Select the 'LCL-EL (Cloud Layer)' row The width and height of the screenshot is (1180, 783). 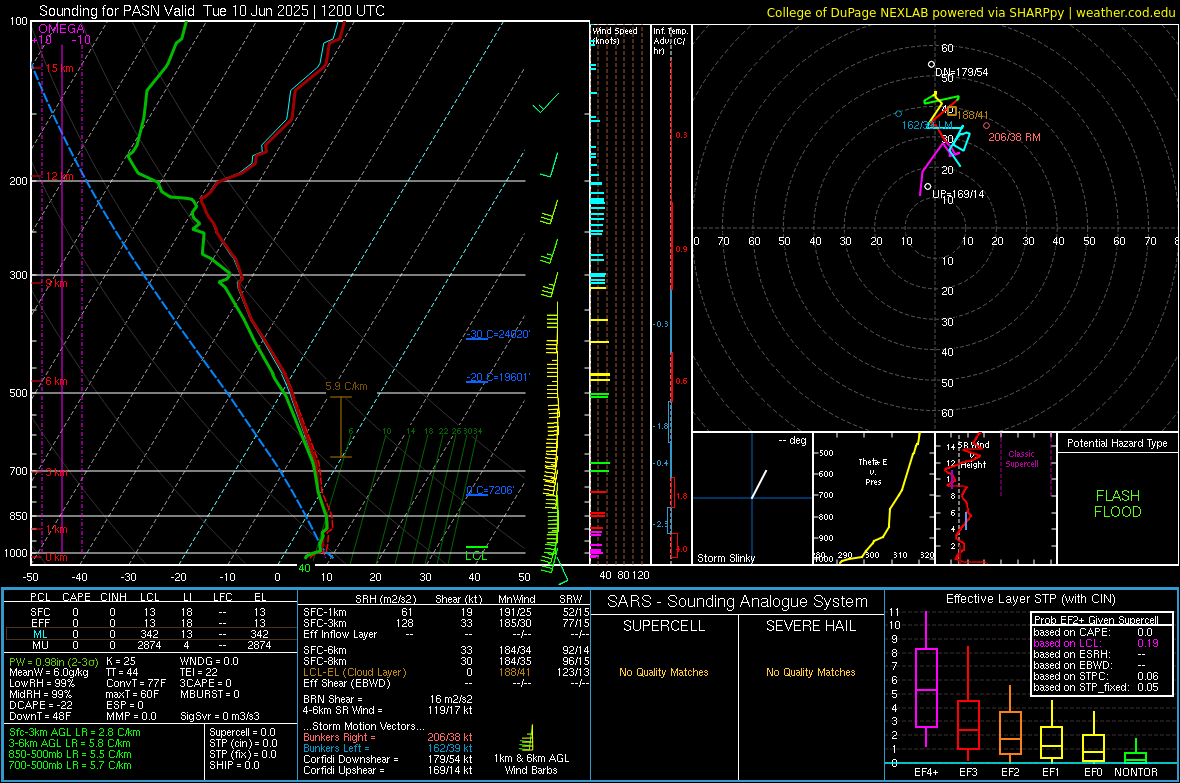coord(446,672)
